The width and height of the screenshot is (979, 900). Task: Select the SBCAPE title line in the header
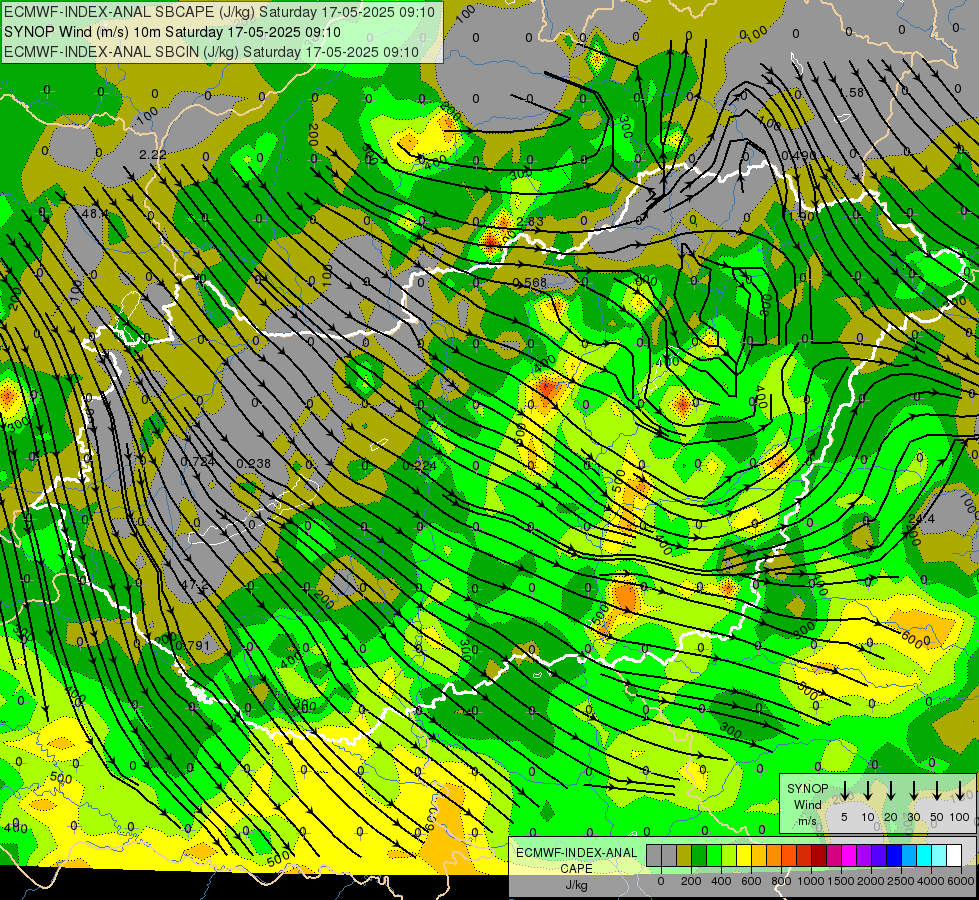(219, 11)
